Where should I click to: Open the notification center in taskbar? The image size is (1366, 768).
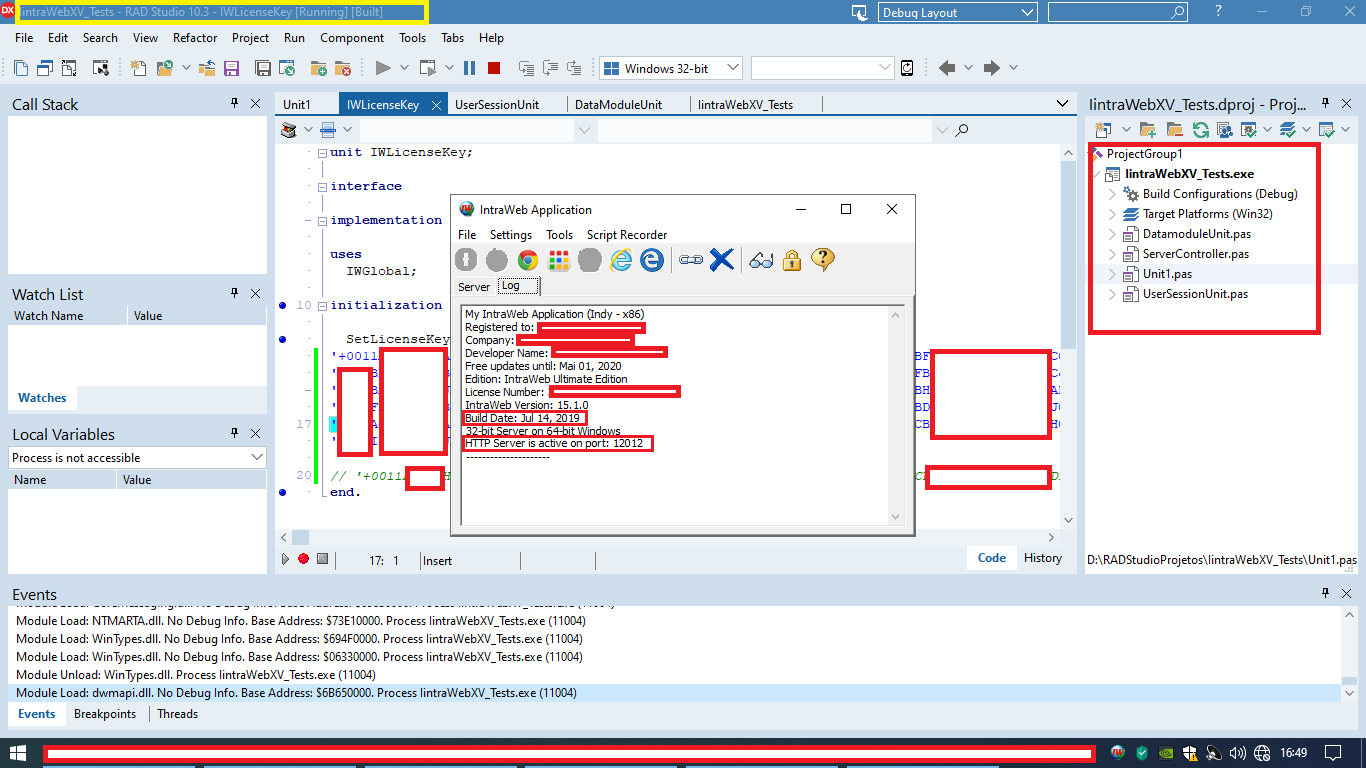[1333, 752]
